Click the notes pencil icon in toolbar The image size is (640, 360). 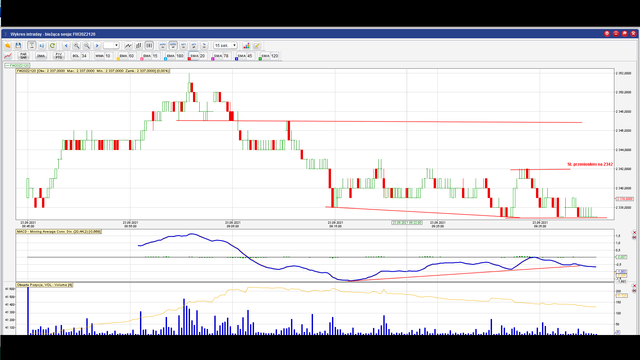click(257, 45)
